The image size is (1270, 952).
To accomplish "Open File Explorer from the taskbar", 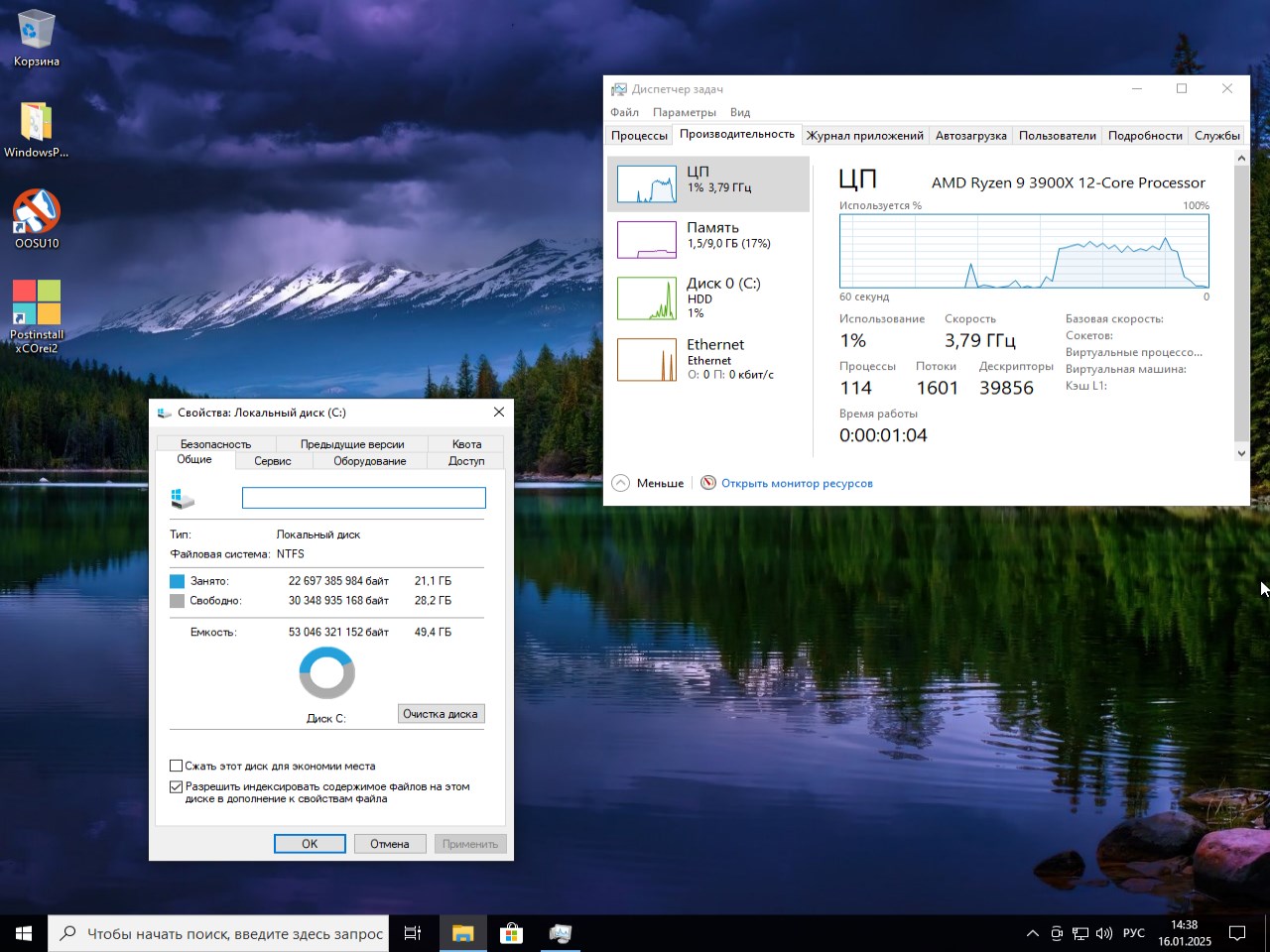I will point(462,933).
